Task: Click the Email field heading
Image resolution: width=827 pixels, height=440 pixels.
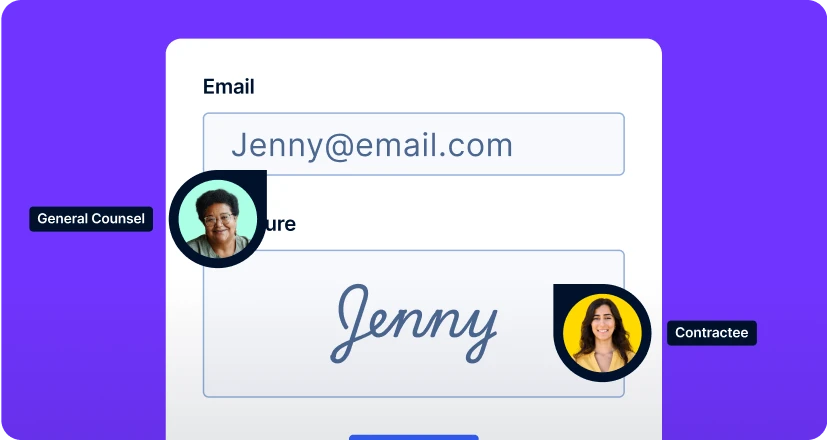Action: (228, 87)
